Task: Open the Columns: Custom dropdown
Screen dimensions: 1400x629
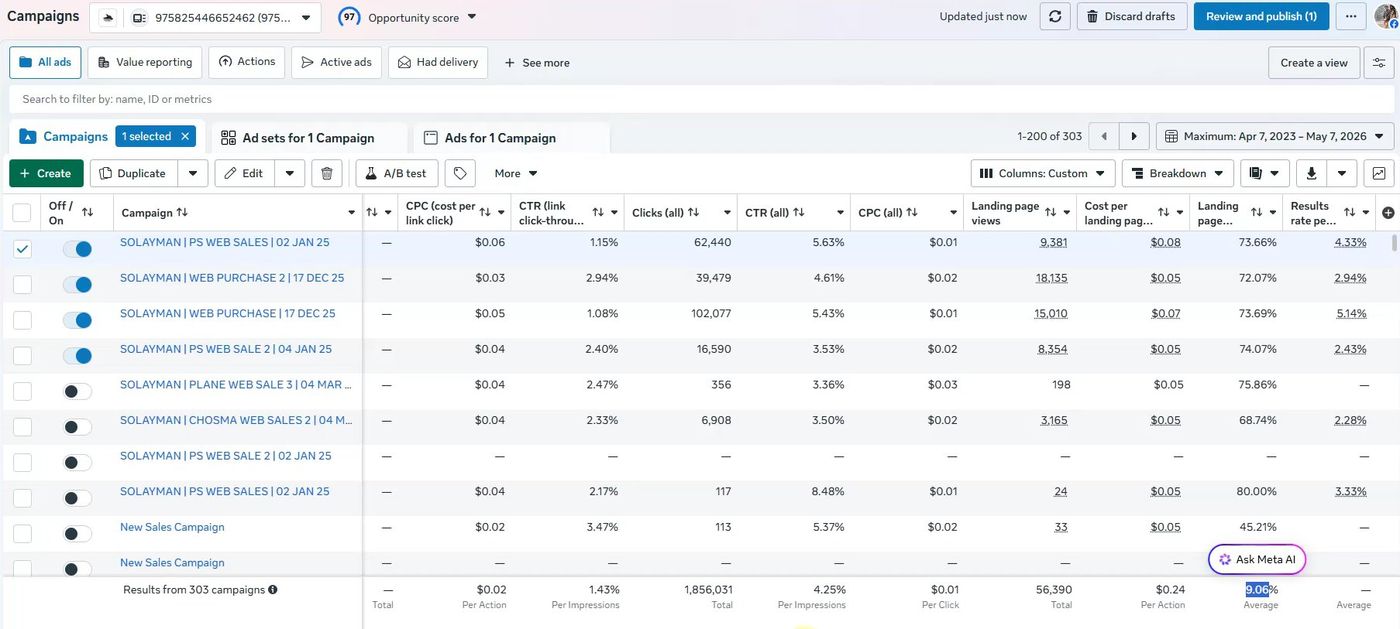Action: pyautogui.click(x=1043, y=173)
